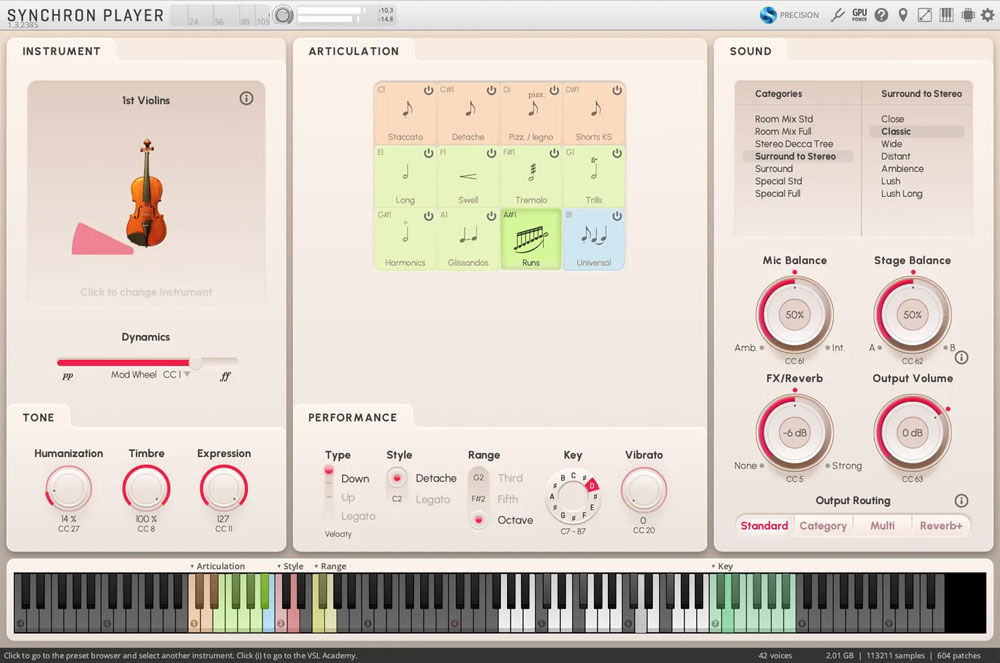Adjust the Dynamics slider
The image size is (1000, 663).
pos(147,362)
